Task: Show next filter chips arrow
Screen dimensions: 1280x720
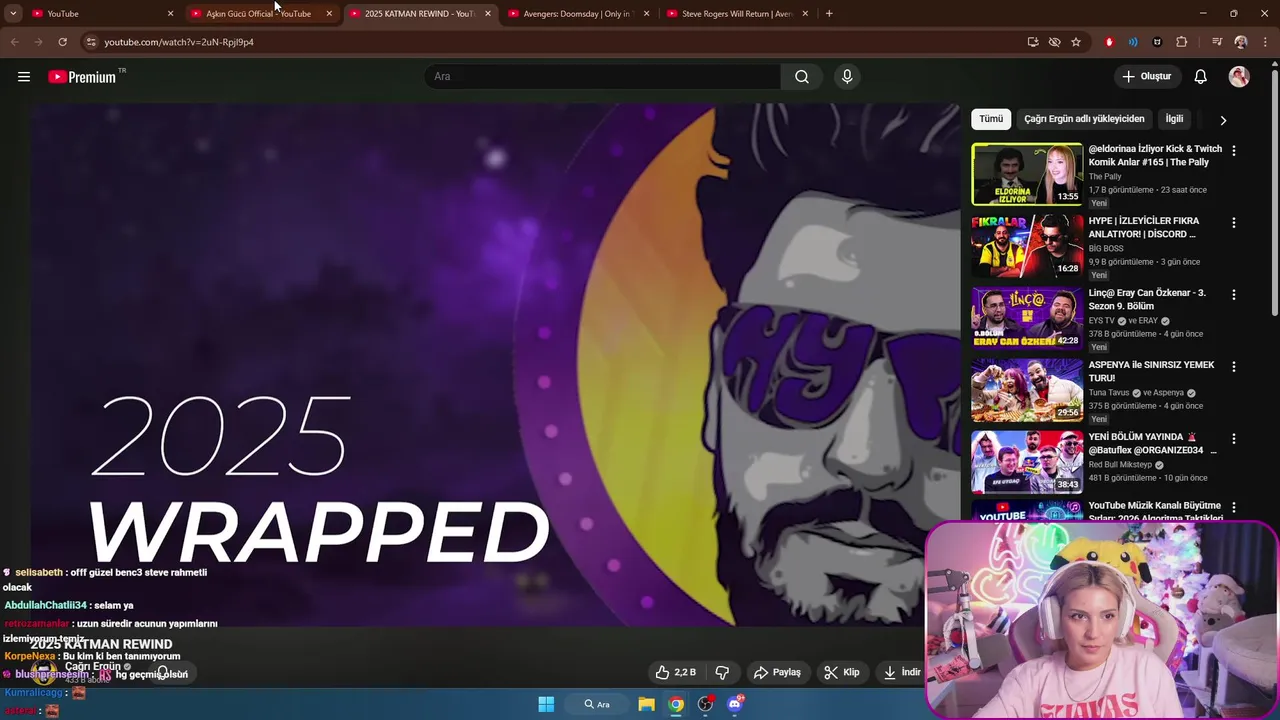Action: 1223,120
